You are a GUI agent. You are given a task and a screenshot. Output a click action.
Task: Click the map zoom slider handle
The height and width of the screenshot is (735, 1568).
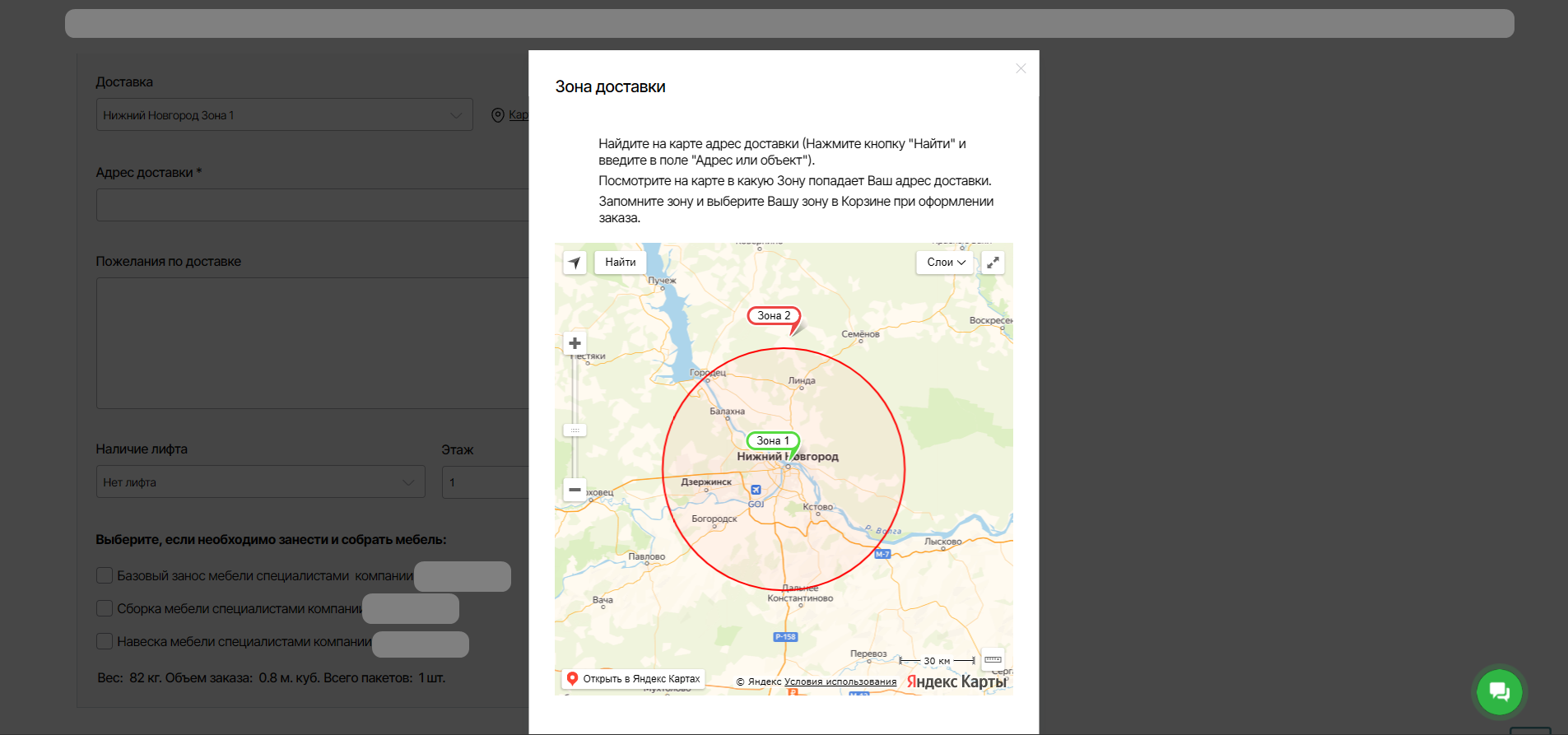click(575, 430)
